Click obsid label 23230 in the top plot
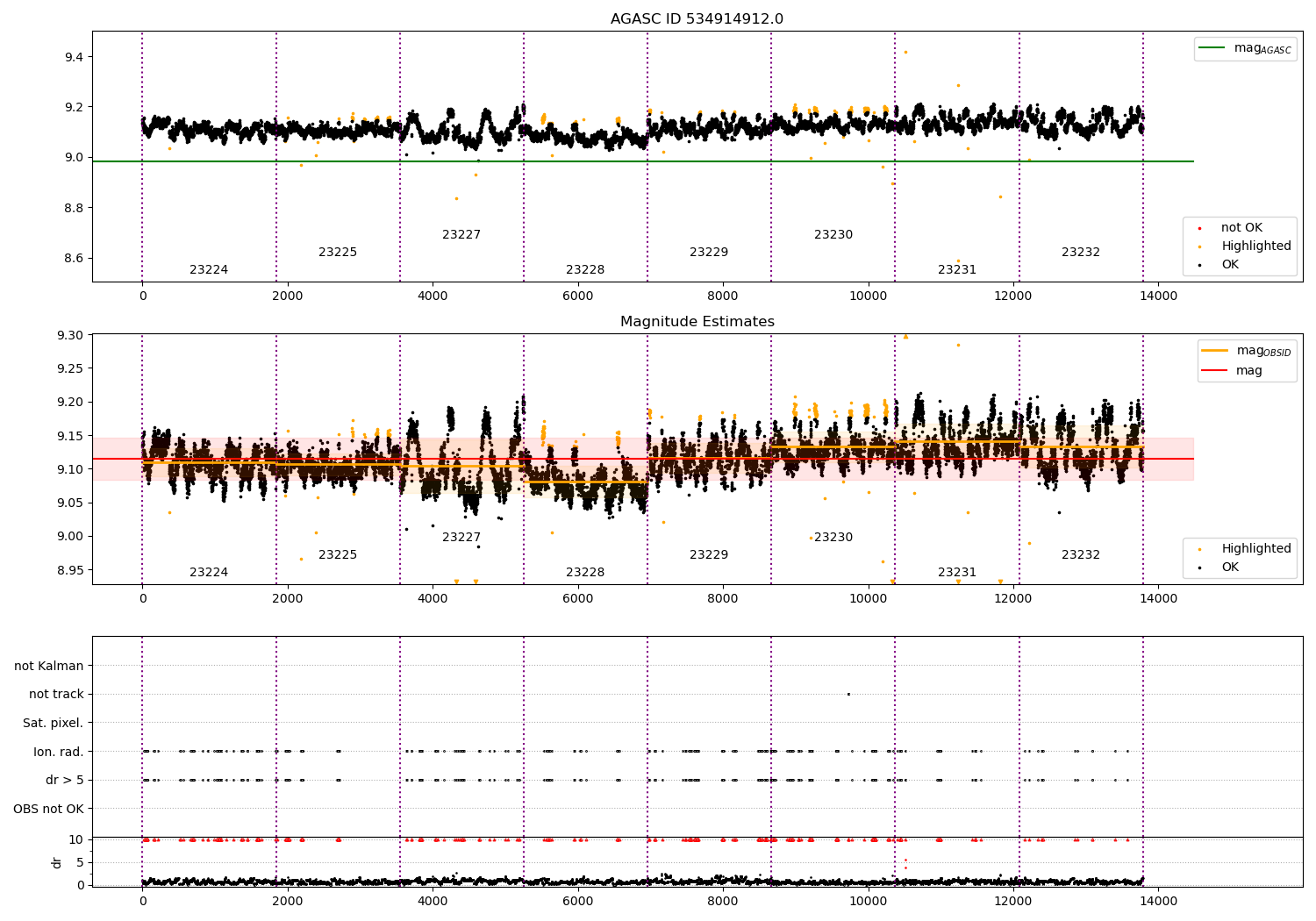 tap(833, 235)
